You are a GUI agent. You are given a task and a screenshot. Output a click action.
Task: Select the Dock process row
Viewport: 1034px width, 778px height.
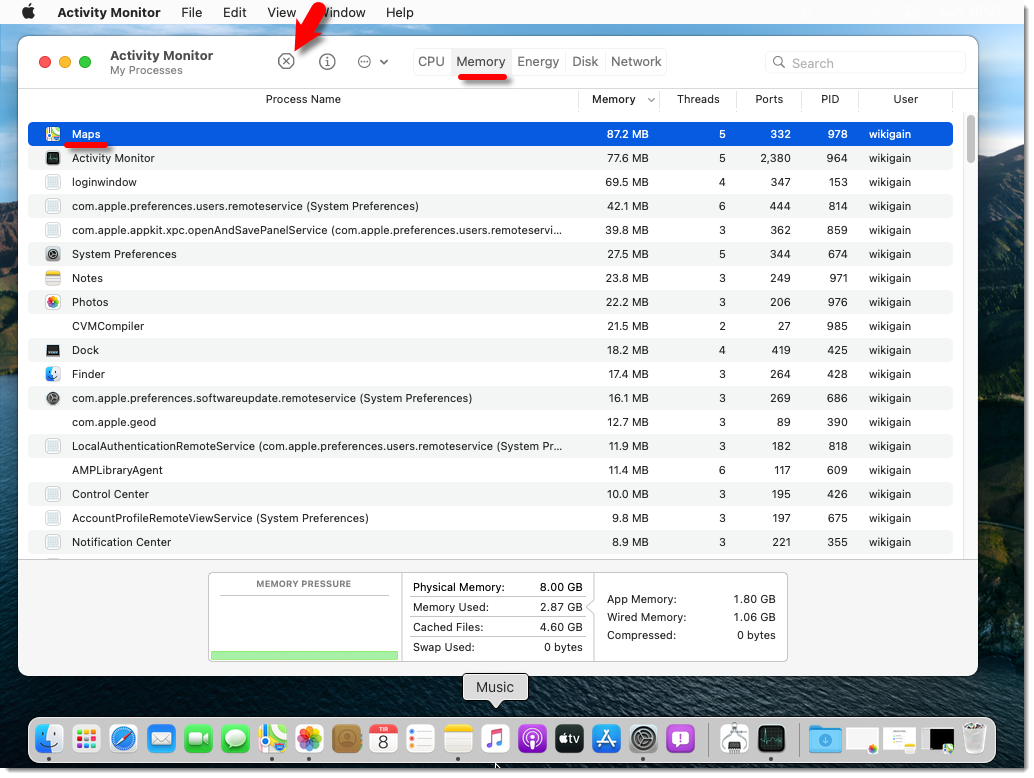[490, 350]
